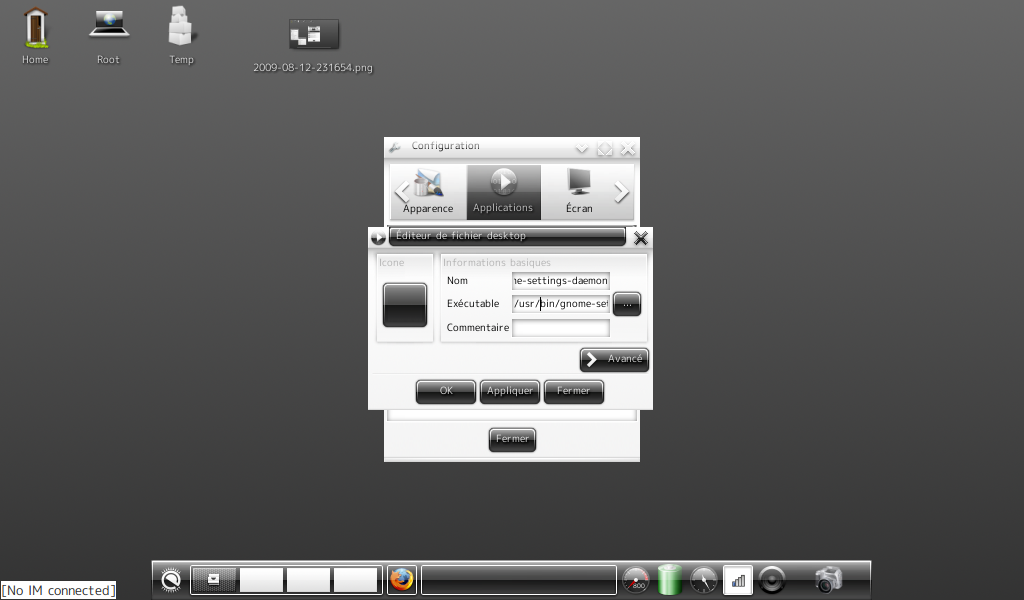Click the CPU frequency gauge on shelf
This screenshot has width=1024, height=600.
[x=636, y=580]
